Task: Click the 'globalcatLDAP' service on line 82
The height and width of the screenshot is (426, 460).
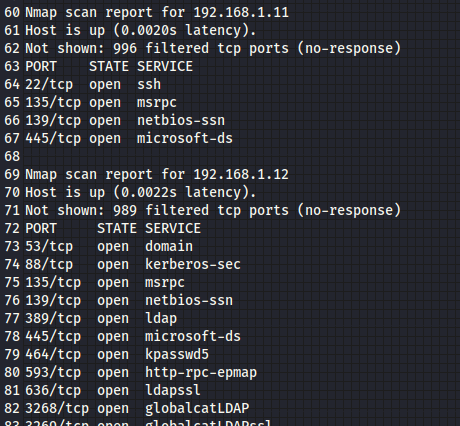Action: (197, 409)
